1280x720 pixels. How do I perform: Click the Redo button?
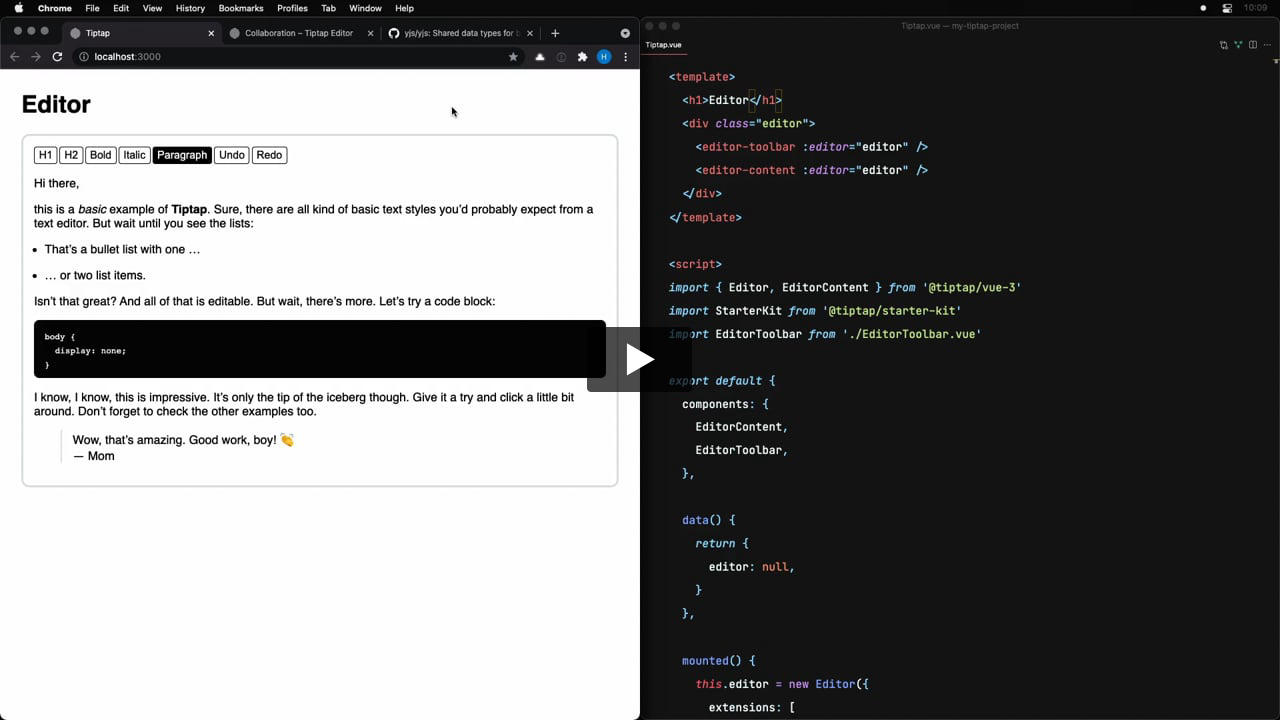(269, 155)
